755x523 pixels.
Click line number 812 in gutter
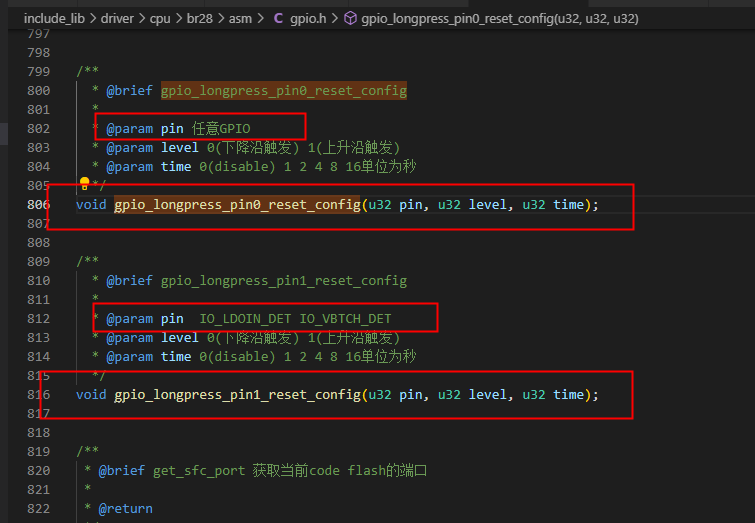coord(39,319)
